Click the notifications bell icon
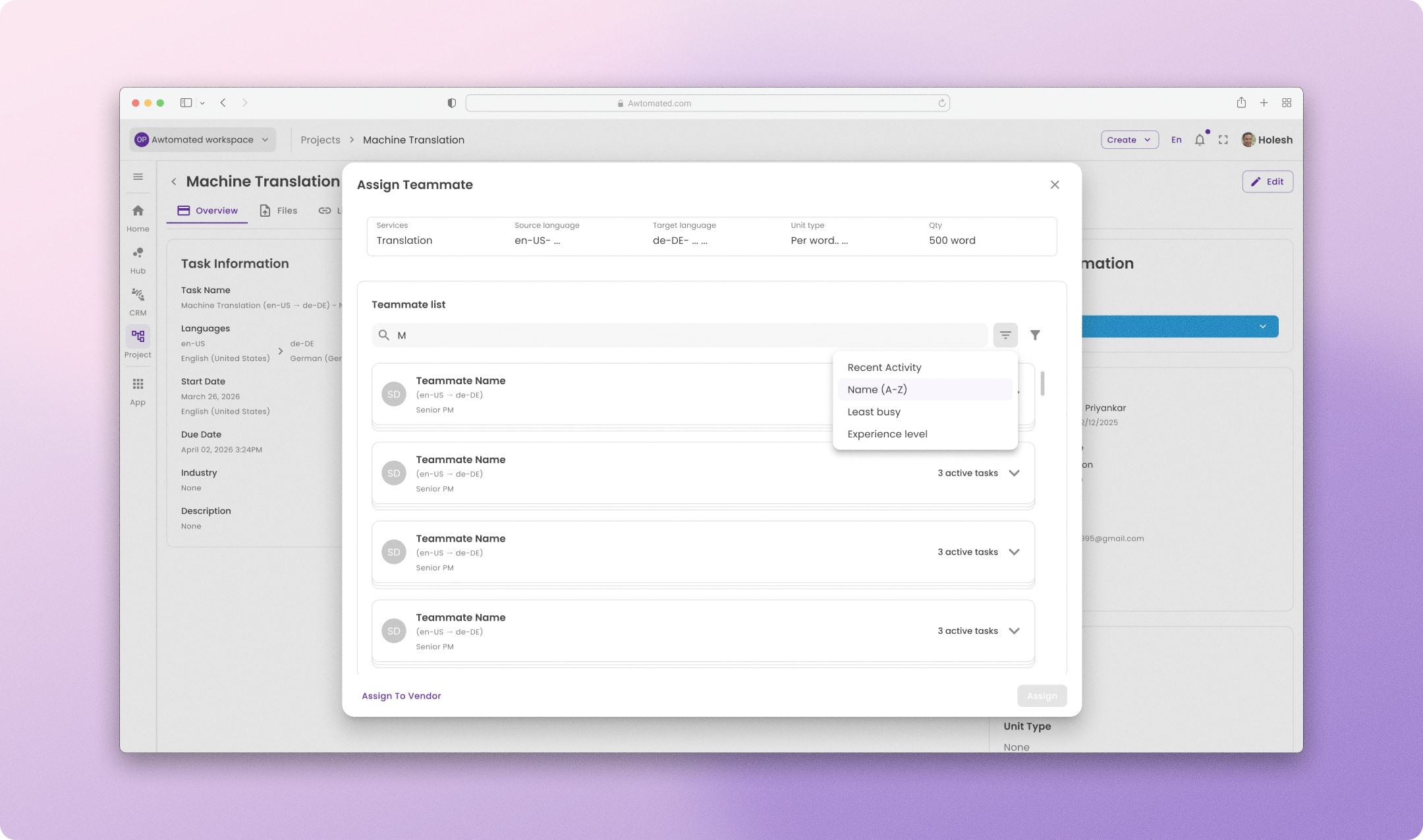The width and height of the screenshot is (1423, 840). [1200, 140]
